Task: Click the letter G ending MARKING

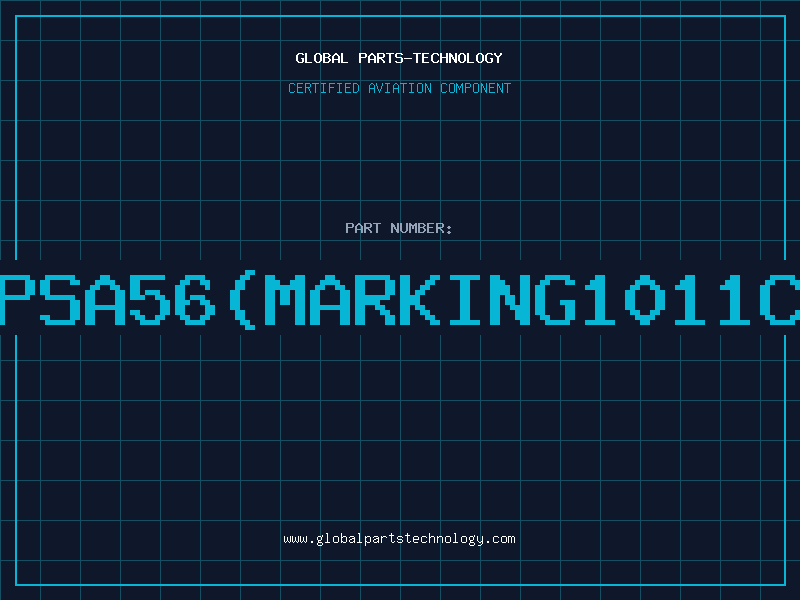Action: 556,299
